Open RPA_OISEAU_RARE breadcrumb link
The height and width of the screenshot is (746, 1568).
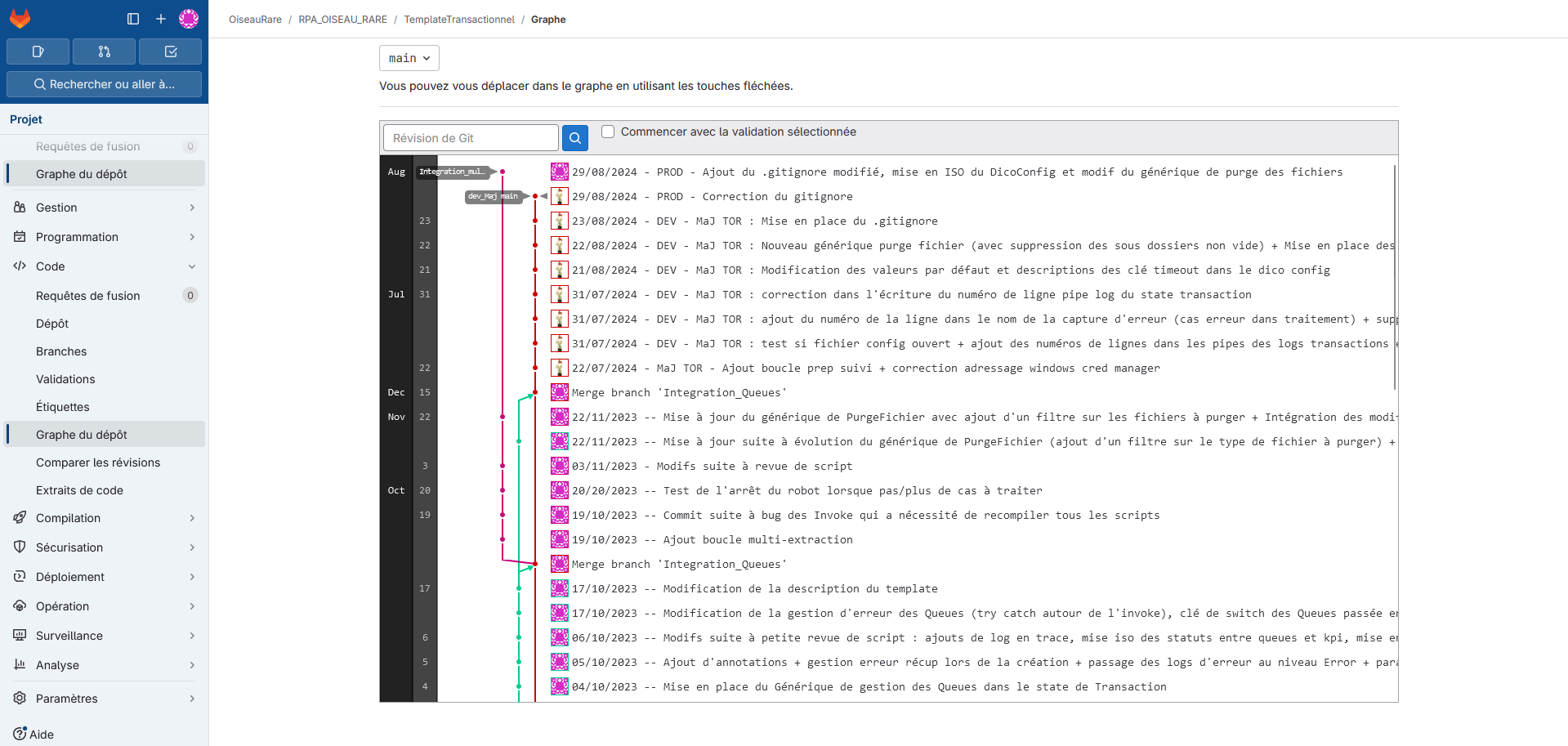pyautogui.click(x=342, y=20)
